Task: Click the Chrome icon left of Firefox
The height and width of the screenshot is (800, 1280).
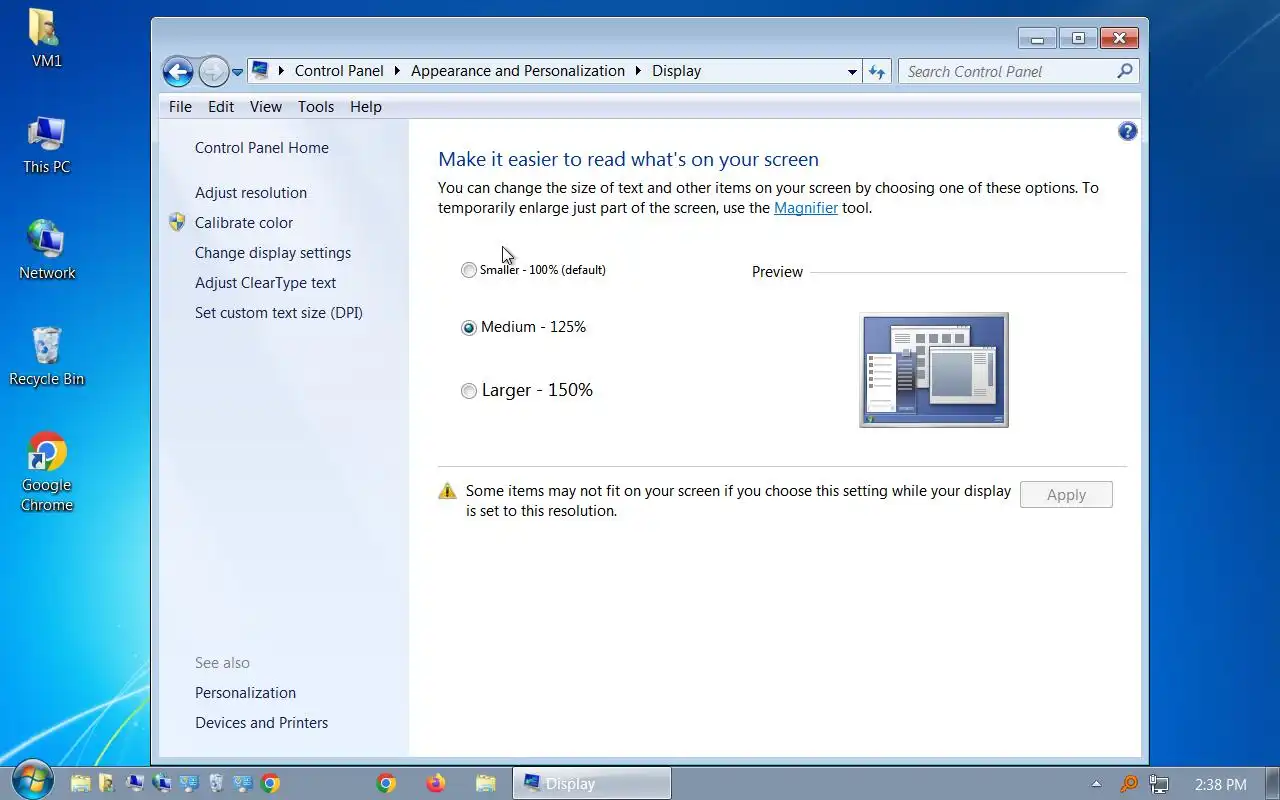Action: 386,783
